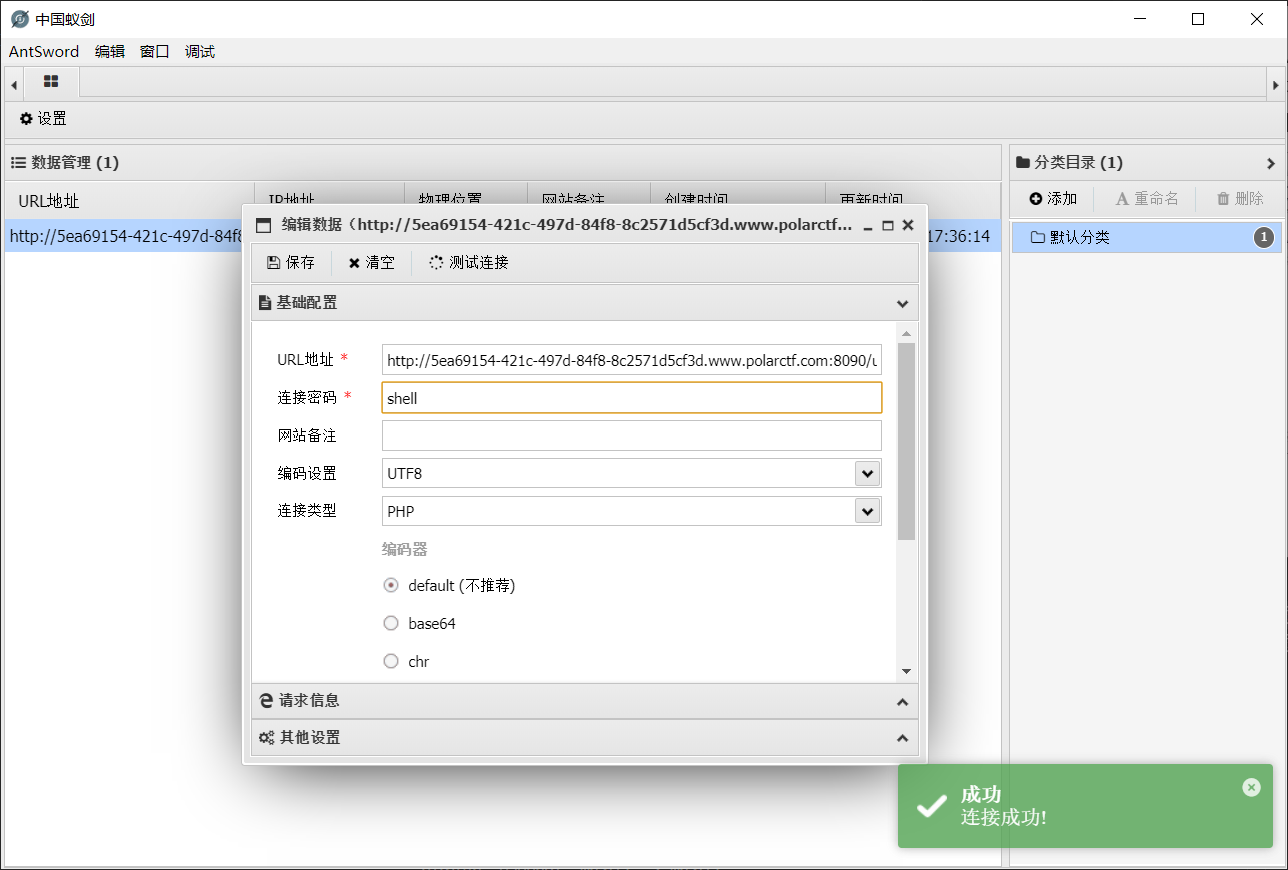This screenshot has height=870, width=1288.
Task: Open the 编辑 menu
Action: [x=110, y=52]
